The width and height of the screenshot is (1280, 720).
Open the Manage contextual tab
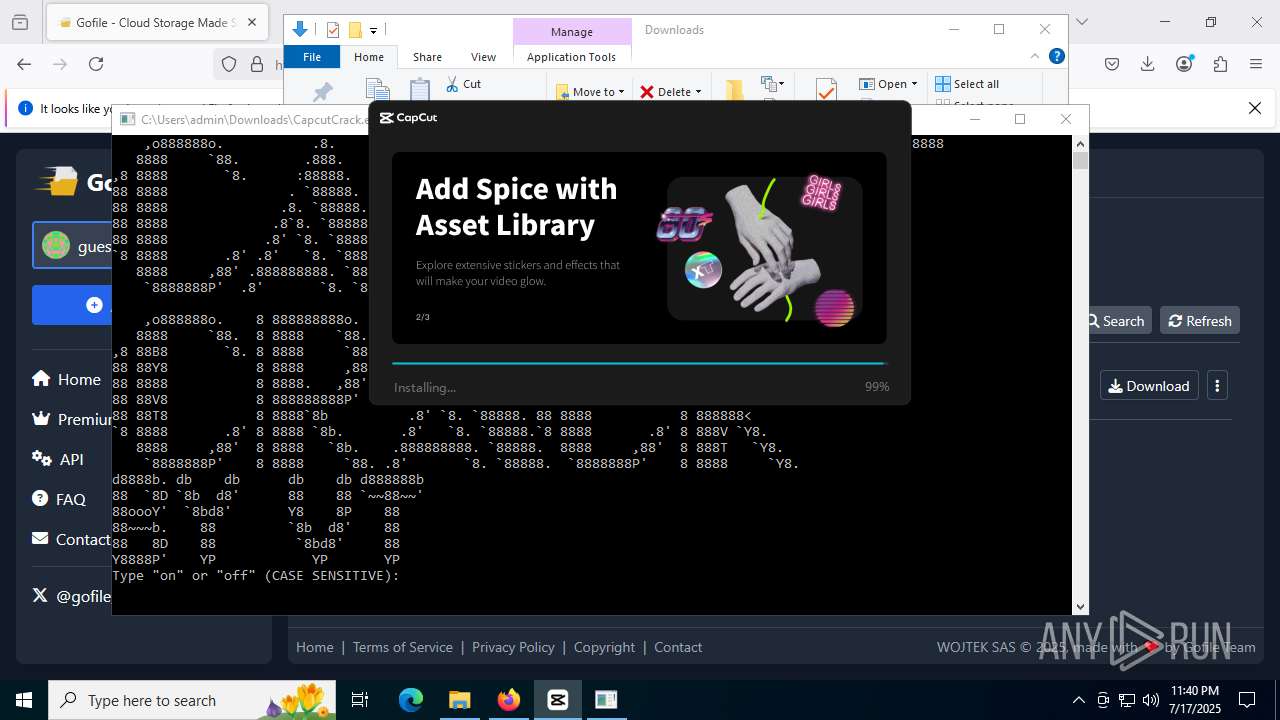572,32
